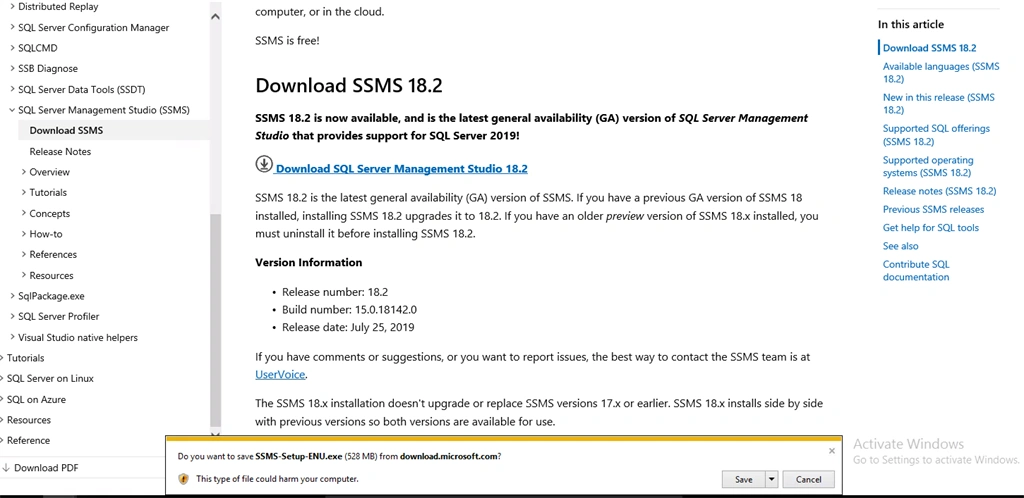Jump to Download SSMS 18.2 section
The width and height of the screenshot is (1024, 498).
tap(929, 48)
